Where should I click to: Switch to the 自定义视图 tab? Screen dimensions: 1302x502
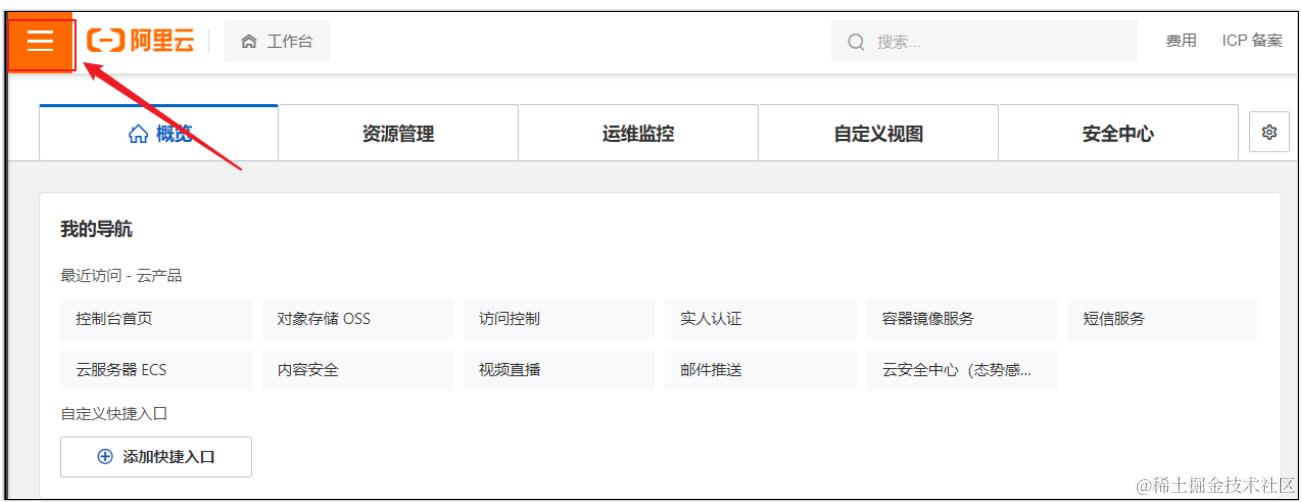pyautogui.click(x=878, y=133)
